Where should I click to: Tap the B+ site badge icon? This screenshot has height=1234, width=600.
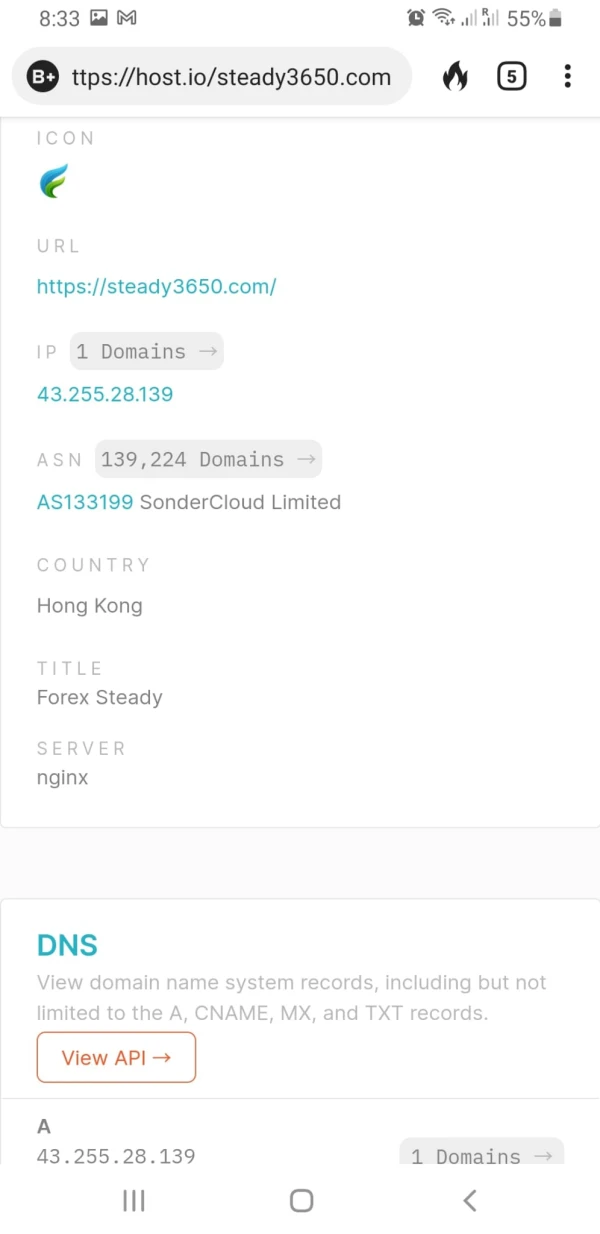(43, 76)
